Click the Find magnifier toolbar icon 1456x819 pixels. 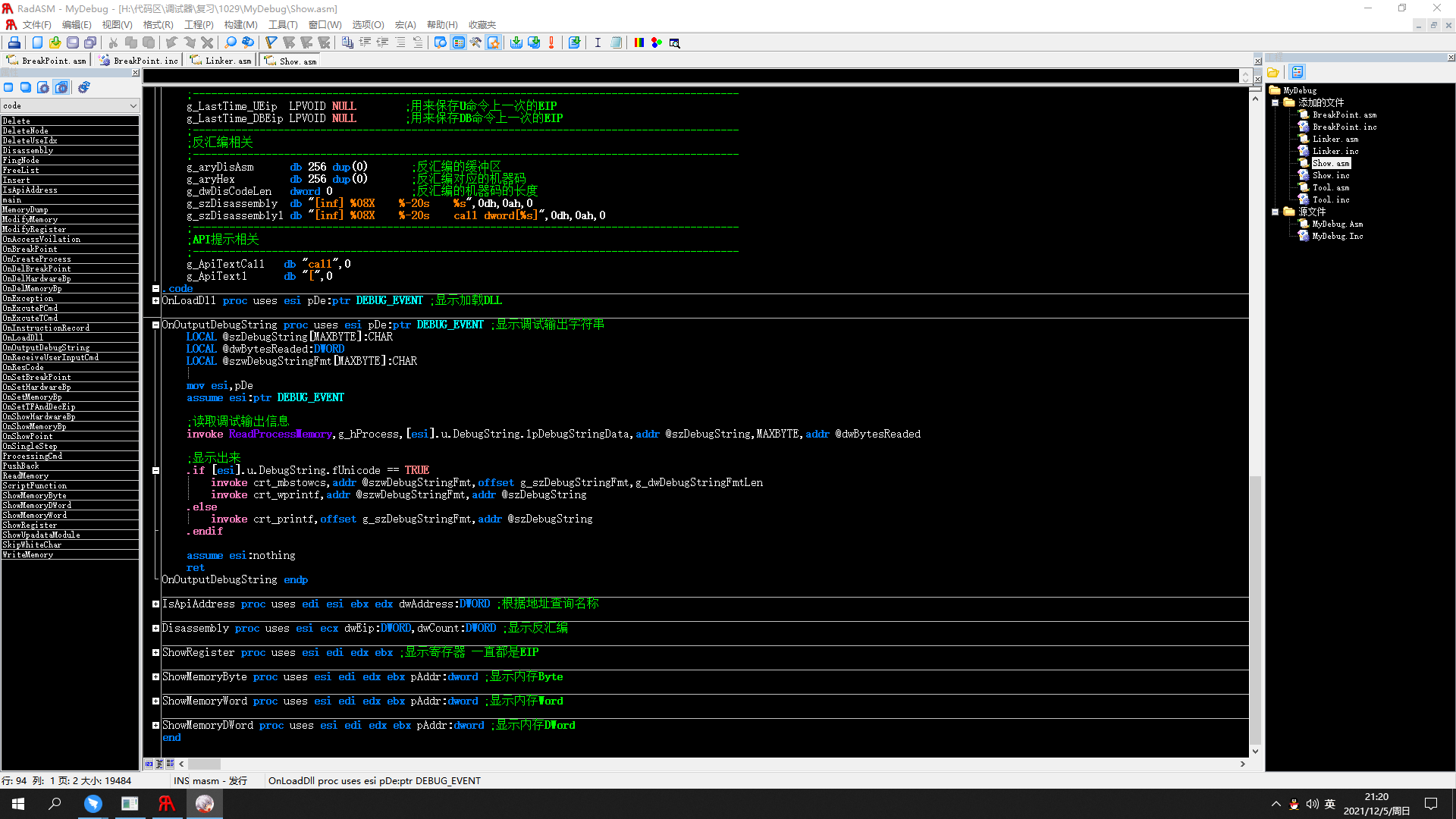(231, 42)
